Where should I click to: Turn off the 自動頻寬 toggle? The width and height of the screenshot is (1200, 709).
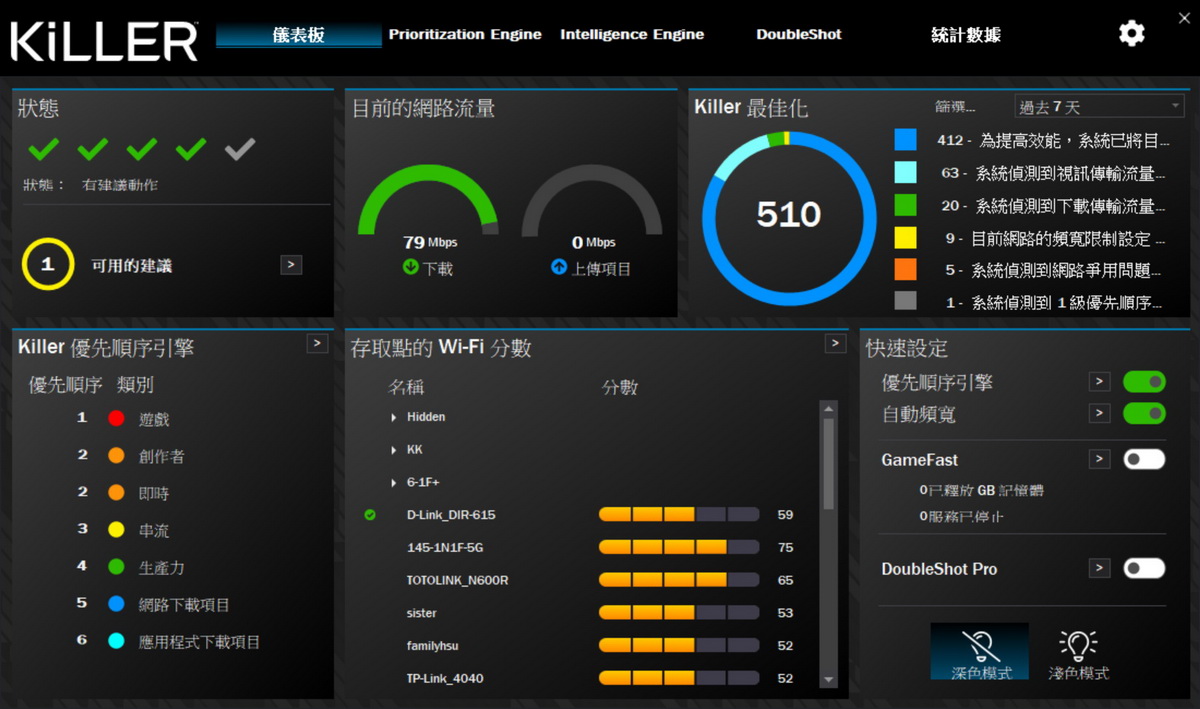point(1144,413)
